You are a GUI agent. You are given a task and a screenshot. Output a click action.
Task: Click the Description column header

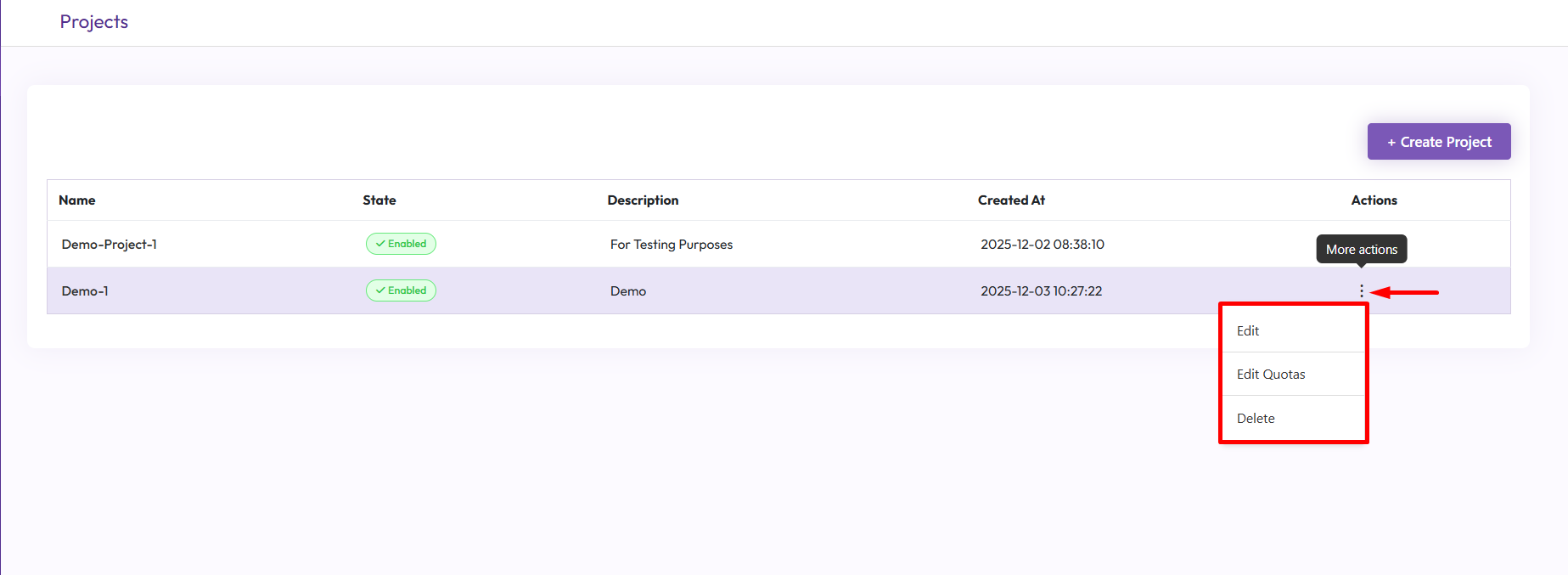643,200
